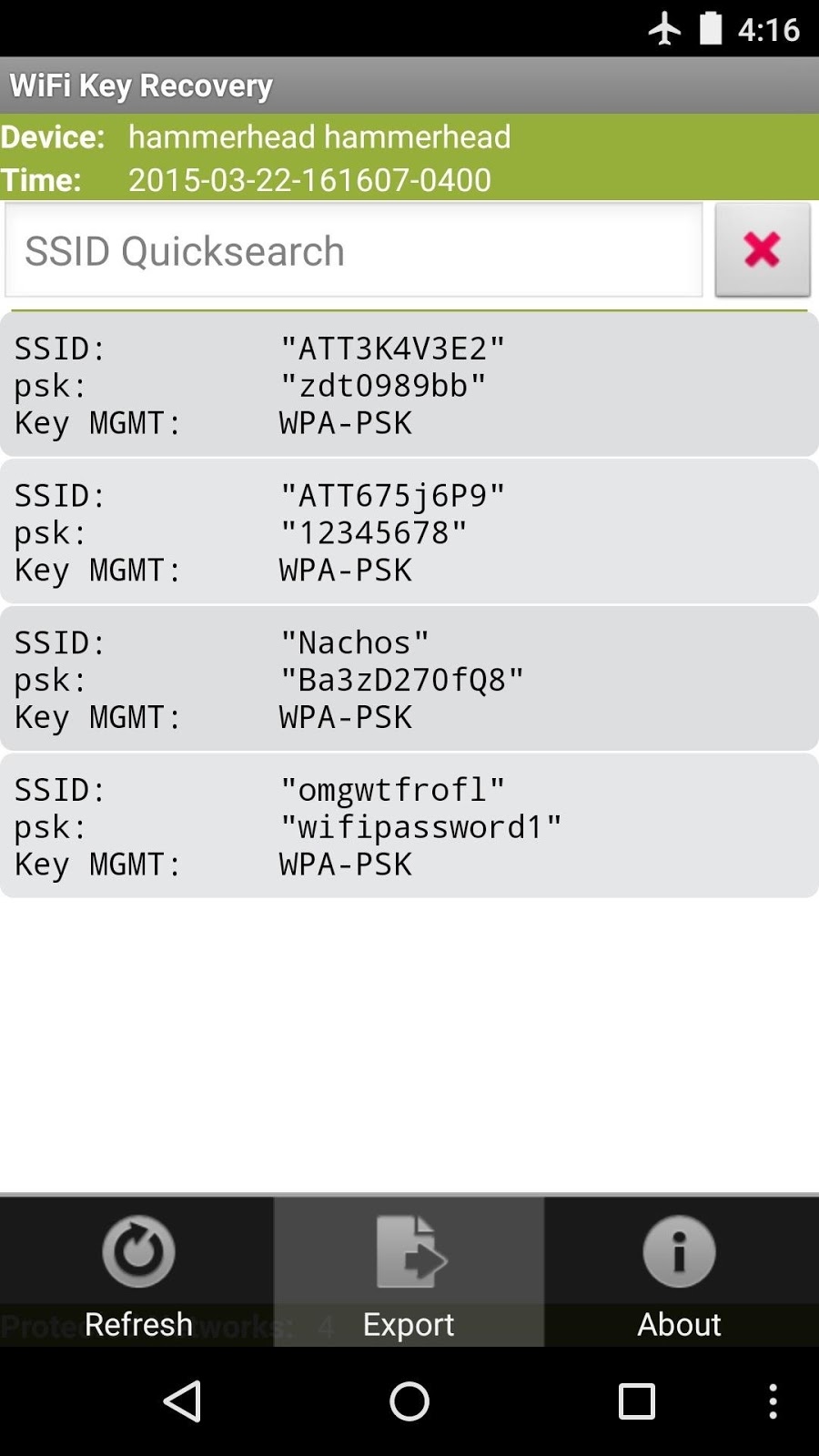Tap the About label in bottom menu
The height and width of the screenshot is (1456, 819).
[679, 1324]
